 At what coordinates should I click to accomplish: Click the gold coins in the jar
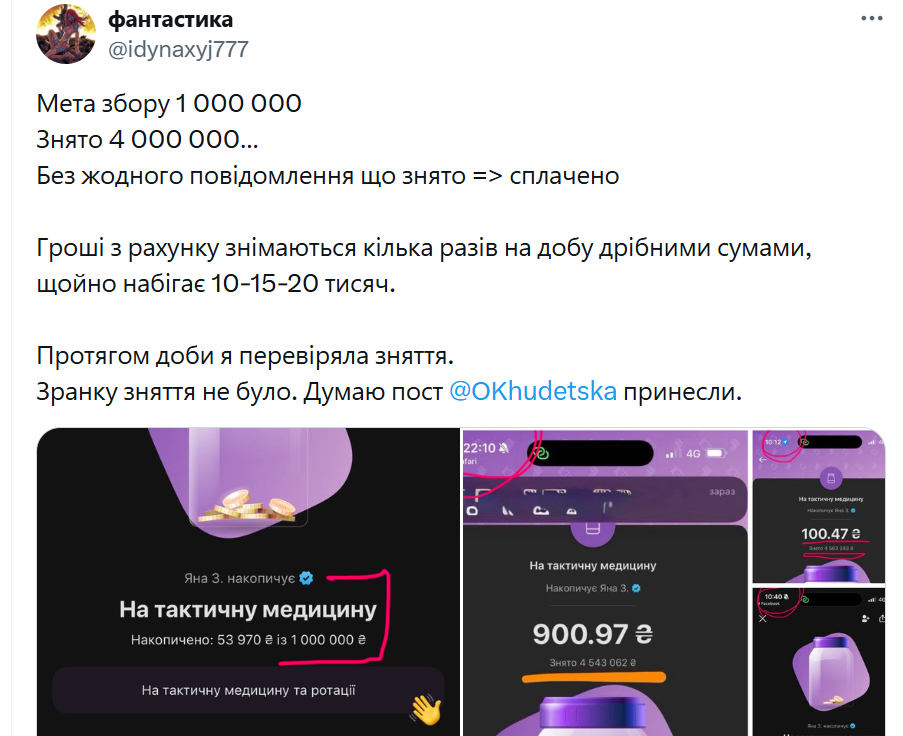coord(246,506)
